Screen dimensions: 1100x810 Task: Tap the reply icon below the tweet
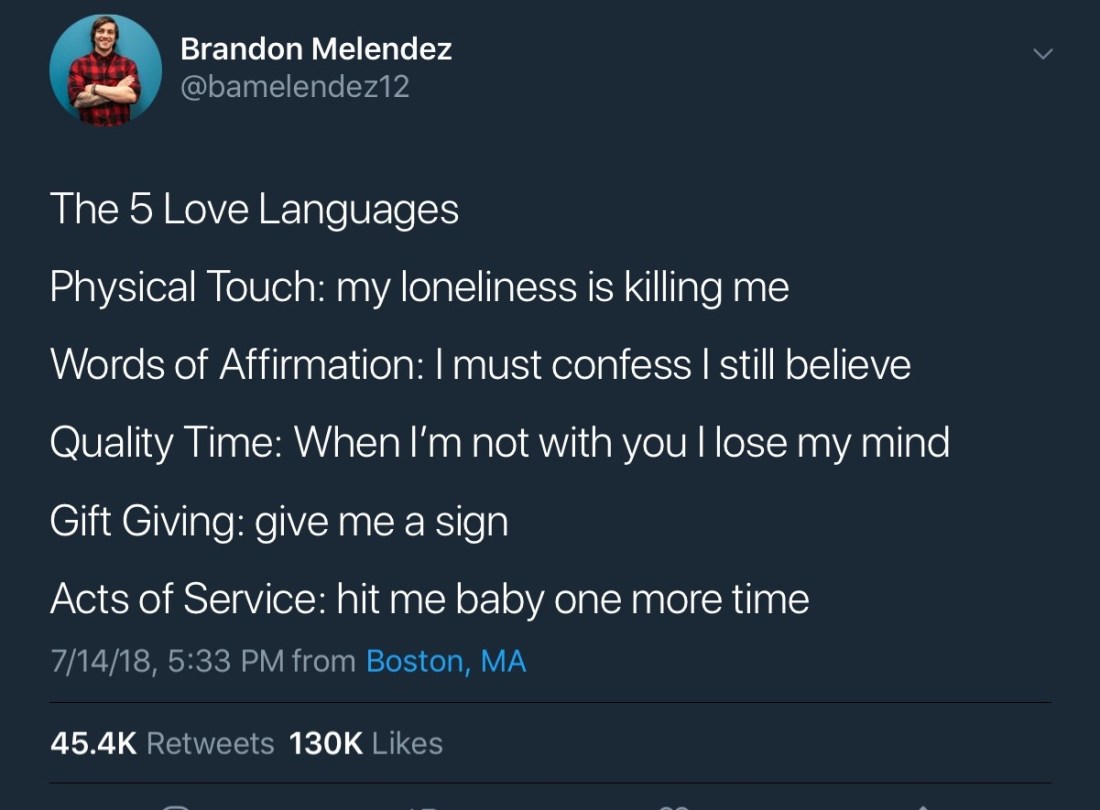176,806
